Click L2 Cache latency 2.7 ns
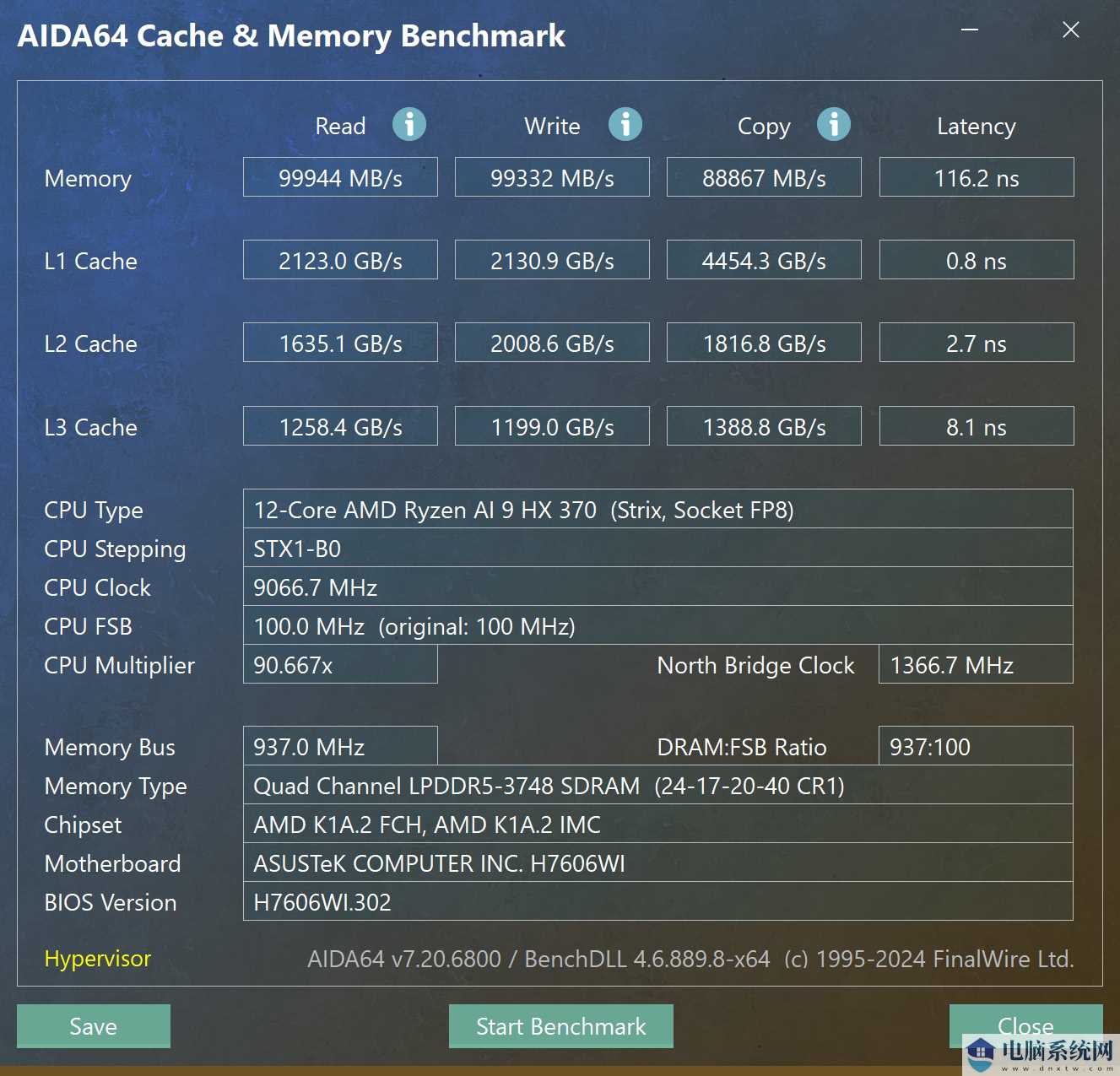The width and height of the screenshot is (1120, 1076). click(977, 343)
